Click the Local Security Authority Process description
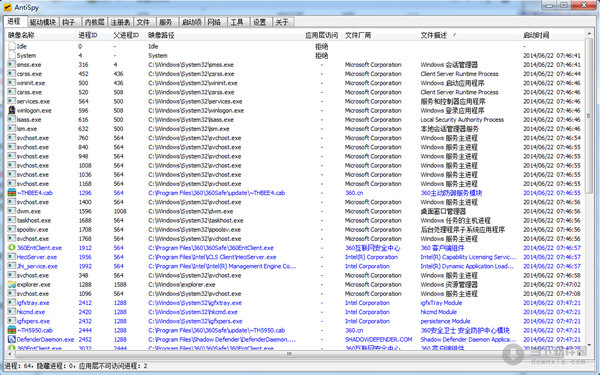Image resolution: width=600 pixels, height=375 pixels. pos(462,120)
